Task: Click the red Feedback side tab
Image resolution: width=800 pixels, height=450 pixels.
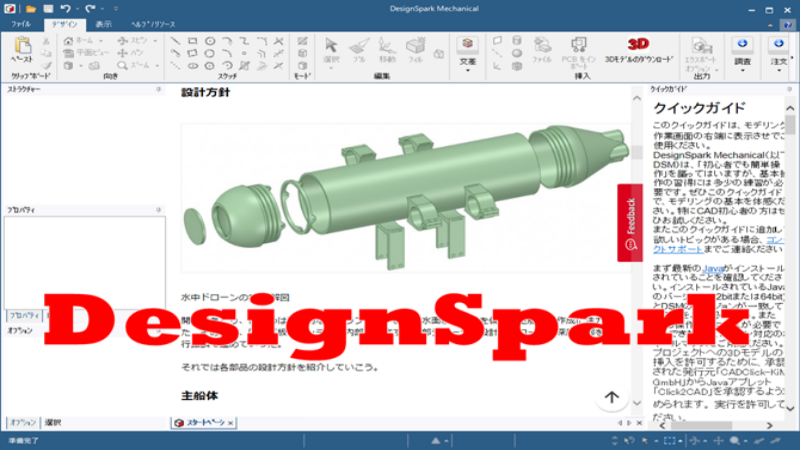Action: tap(630, 223)
